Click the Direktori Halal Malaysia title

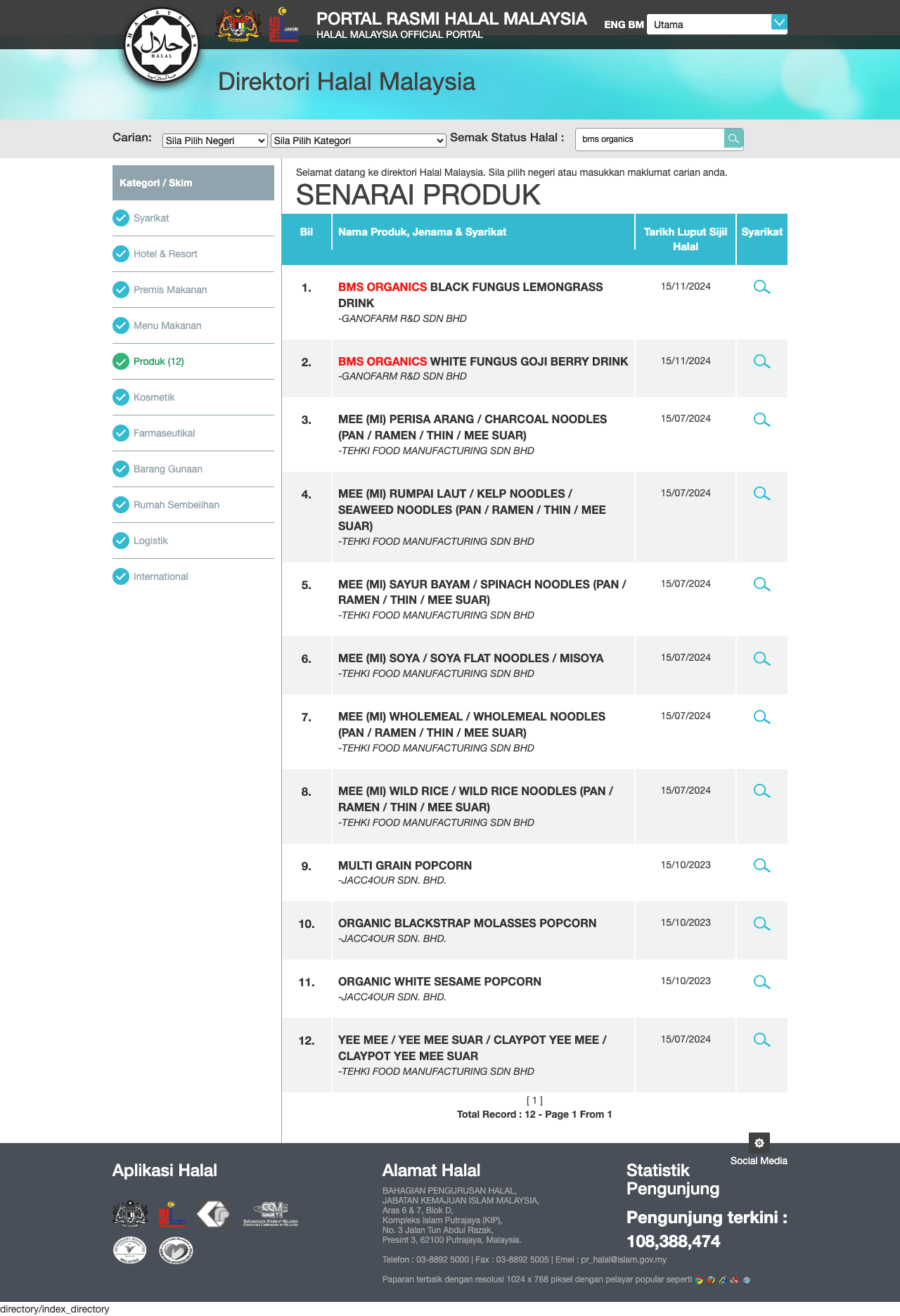pos(347,82)
